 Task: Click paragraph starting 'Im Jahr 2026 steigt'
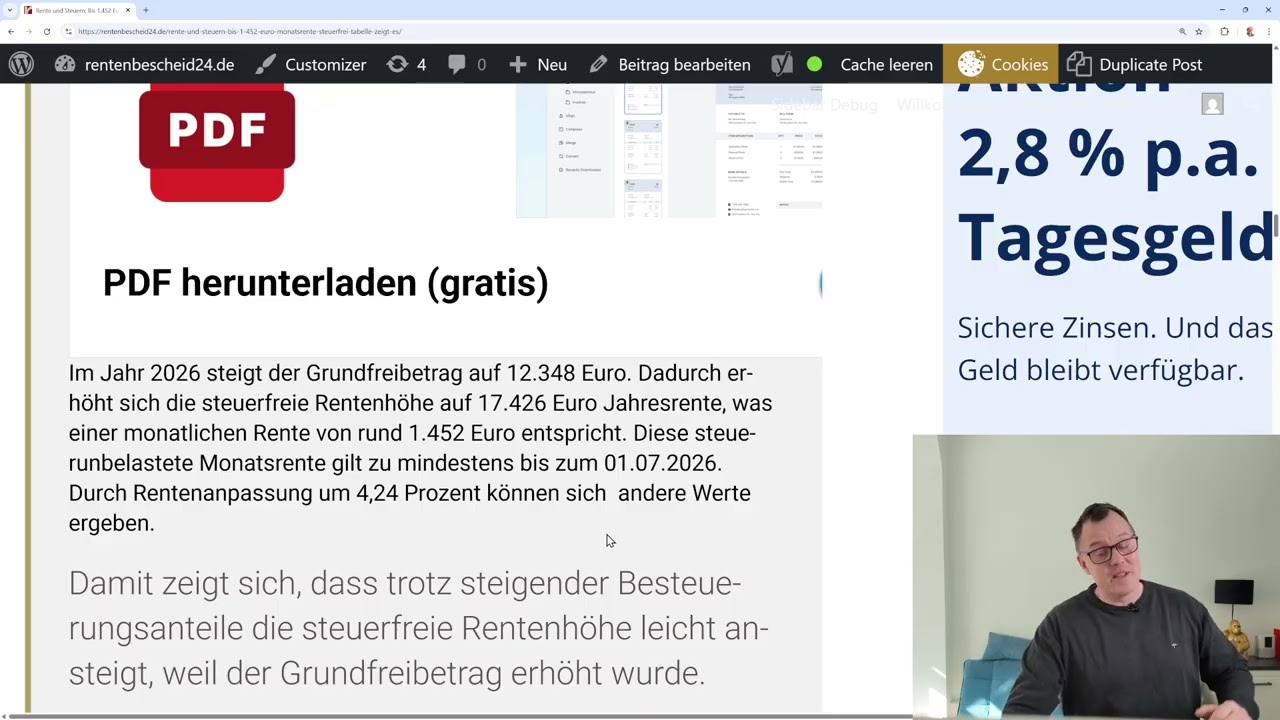[x=420, y=448]
